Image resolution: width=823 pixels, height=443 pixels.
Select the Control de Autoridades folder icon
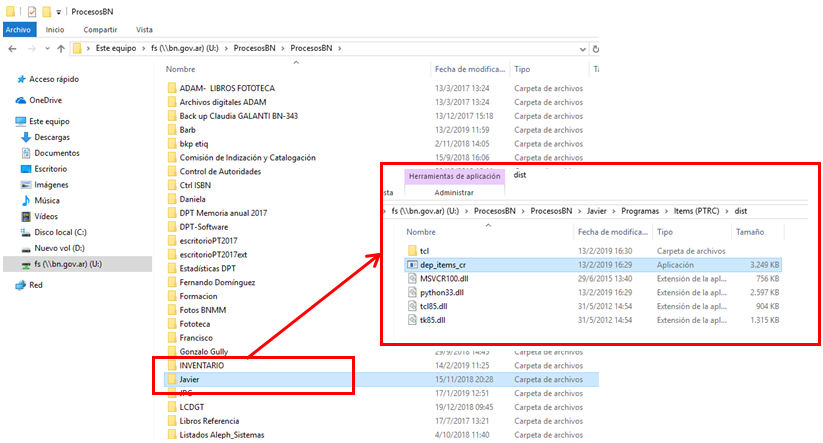[x=172, y=171]
